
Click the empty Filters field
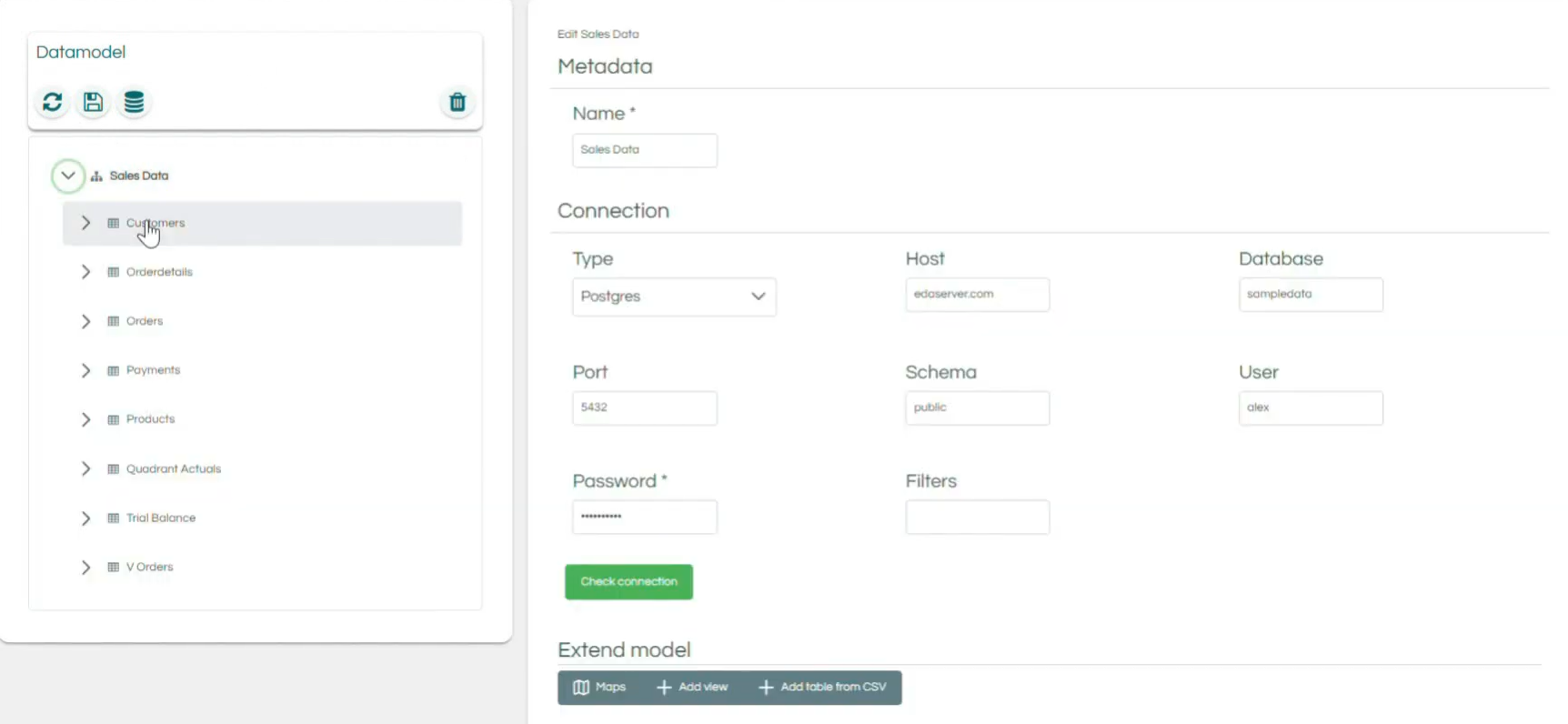pyautogui.click(x=977, y=517)
